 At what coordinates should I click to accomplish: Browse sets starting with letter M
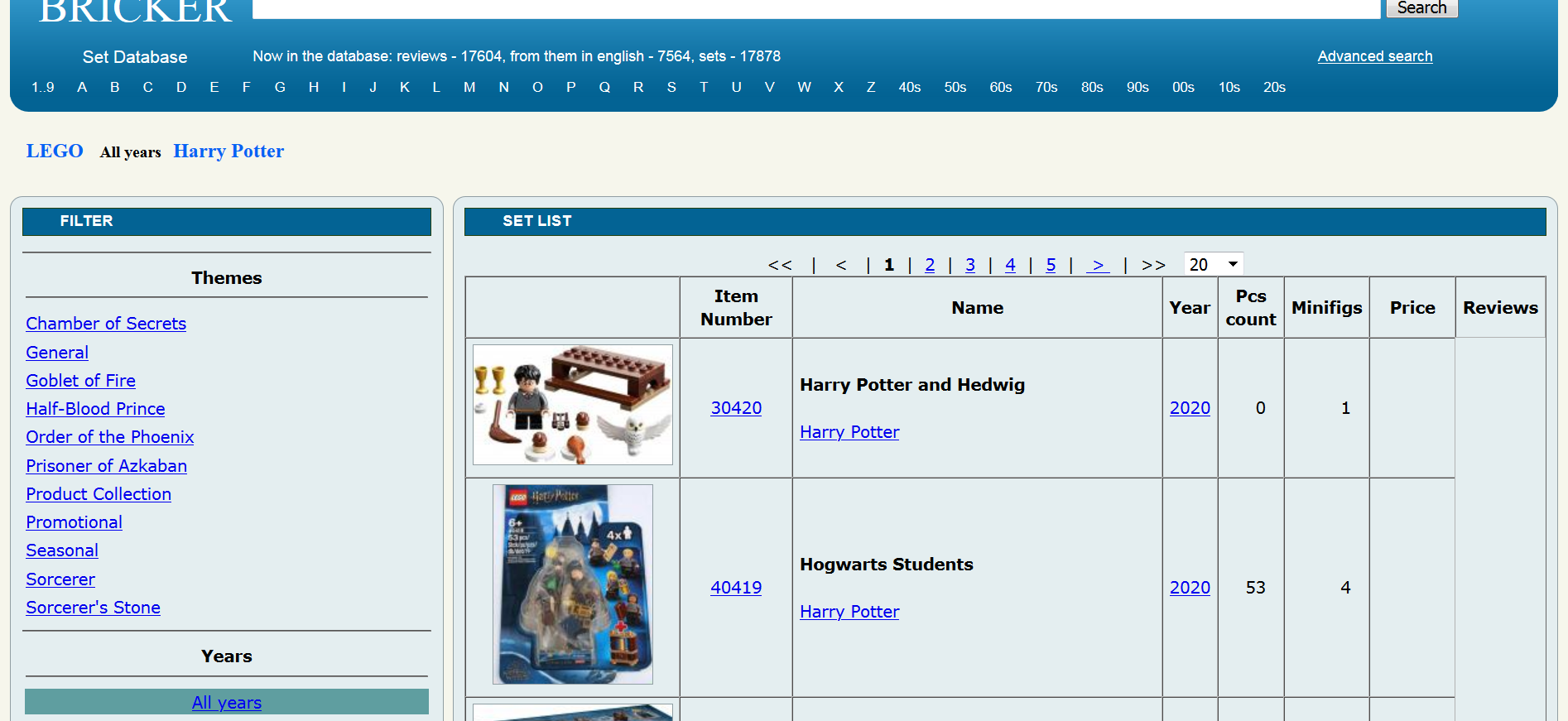(469, 87)
